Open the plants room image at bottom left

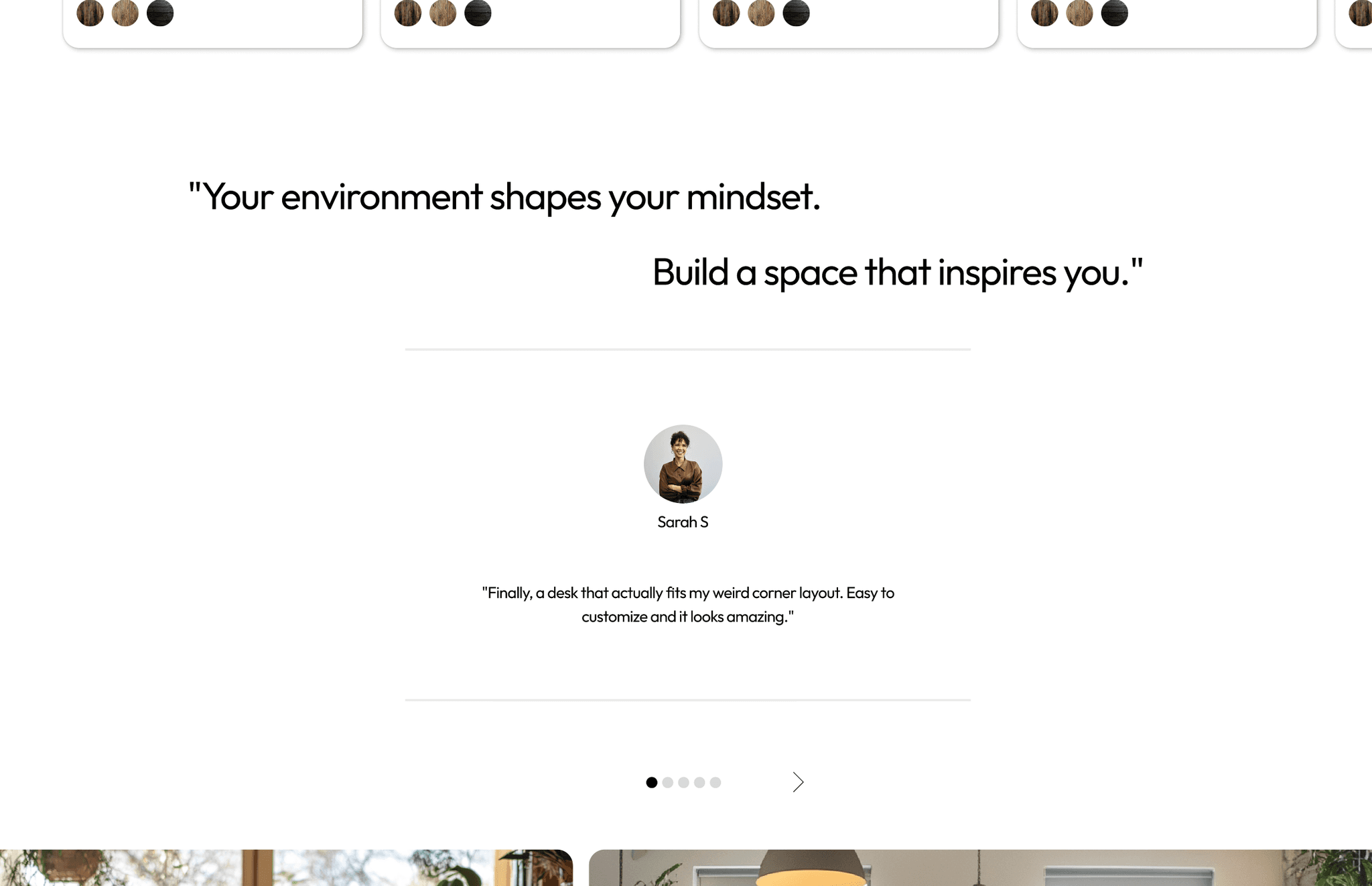(x=286, y=867)
